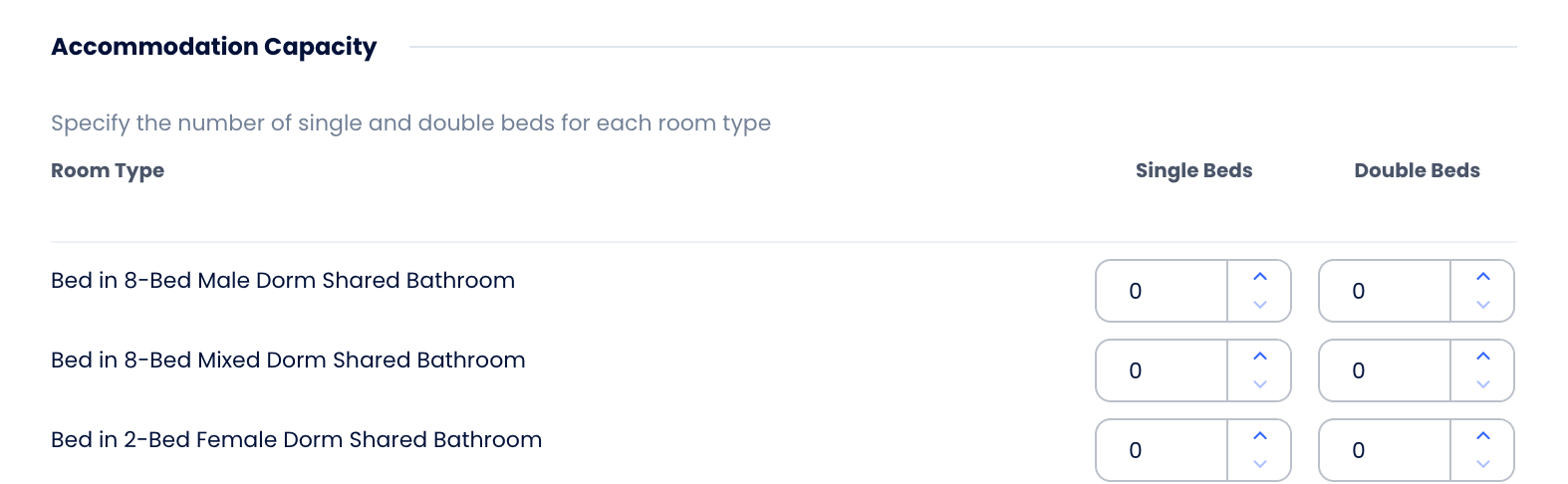Screen dimensions: 1568x484
Task: Decrease double beds for 2-Bed Female Dorm
Action: 1483,464
